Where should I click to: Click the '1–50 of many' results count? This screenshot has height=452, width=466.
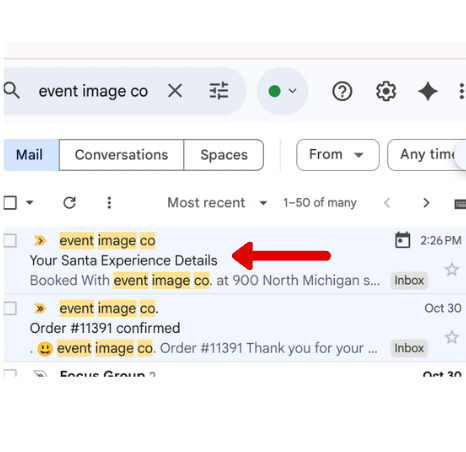coord(320,203)
